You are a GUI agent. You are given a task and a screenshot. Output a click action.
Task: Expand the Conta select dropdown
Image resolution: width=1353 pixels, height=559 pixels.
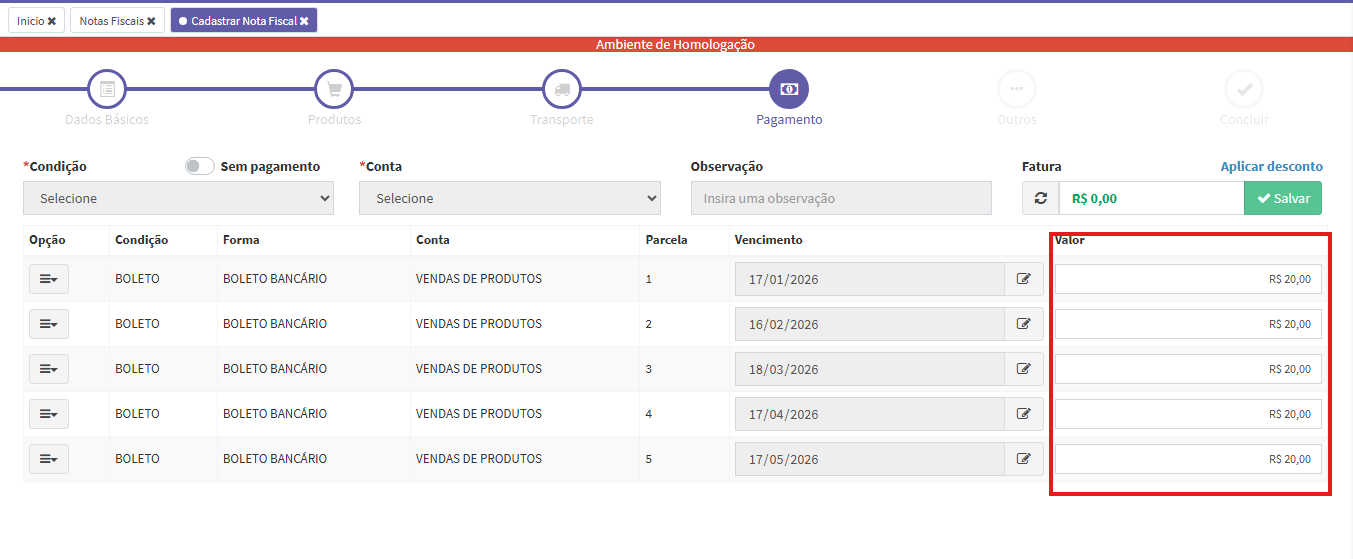(x=509, y=198)
